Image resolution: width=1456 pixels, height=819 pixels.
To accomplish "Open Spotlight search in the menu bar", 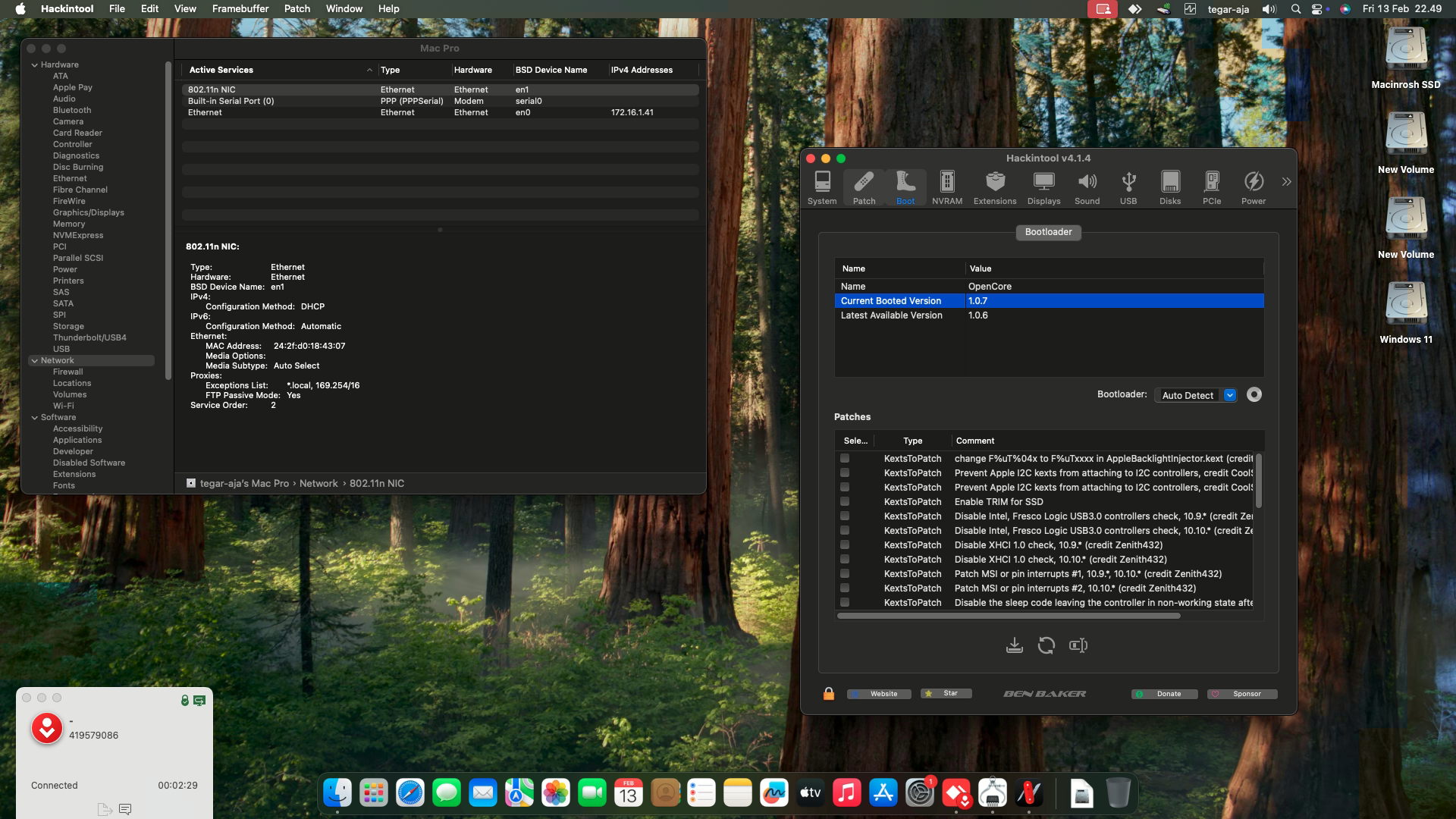I will pos(1296,9).
